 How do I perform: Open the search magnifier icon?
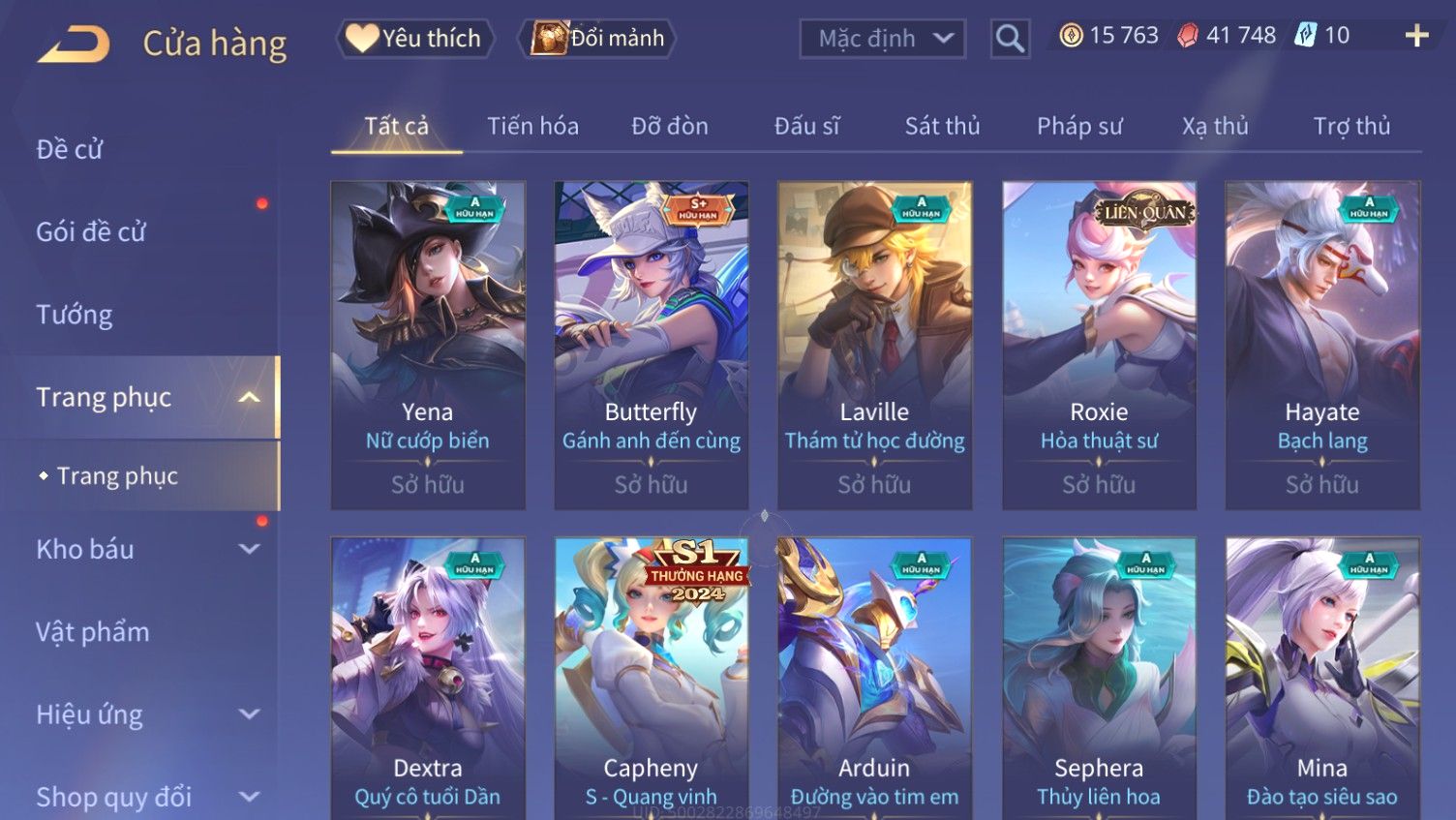coord(1010,39)
